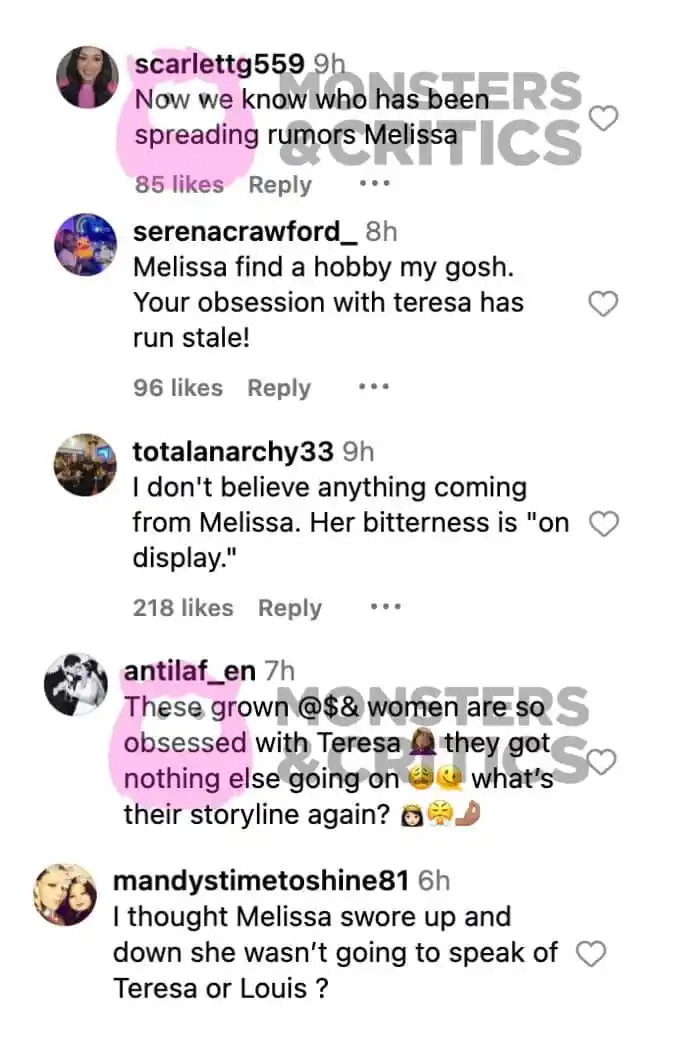Visit the mandystimetoshine81 username link
Viewport: 680px width, 1042px height.
click(261, 881)
